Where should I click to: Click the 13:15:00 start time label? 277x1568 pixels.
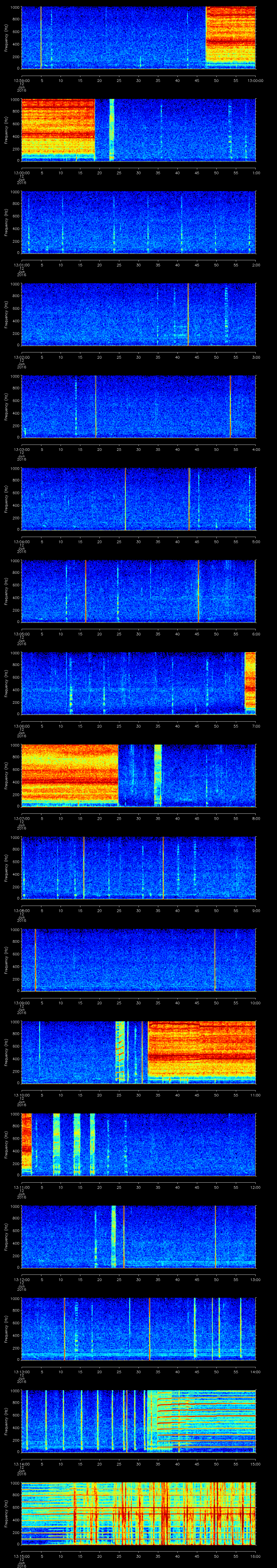click(x=21, y=1556)
